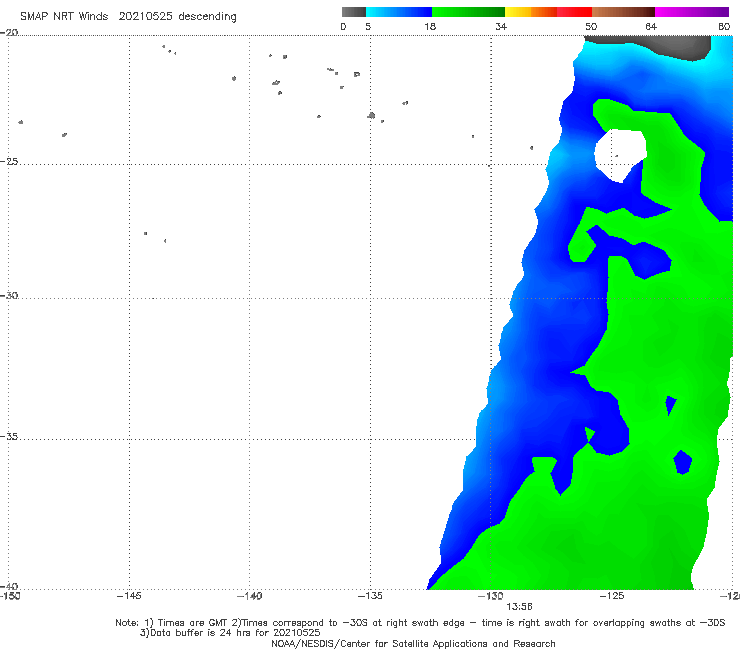Click the NOAA/NESDIS credit line
Image resolution: width=740 pixels, height=650 pixels.
click(x=413, y=643)
